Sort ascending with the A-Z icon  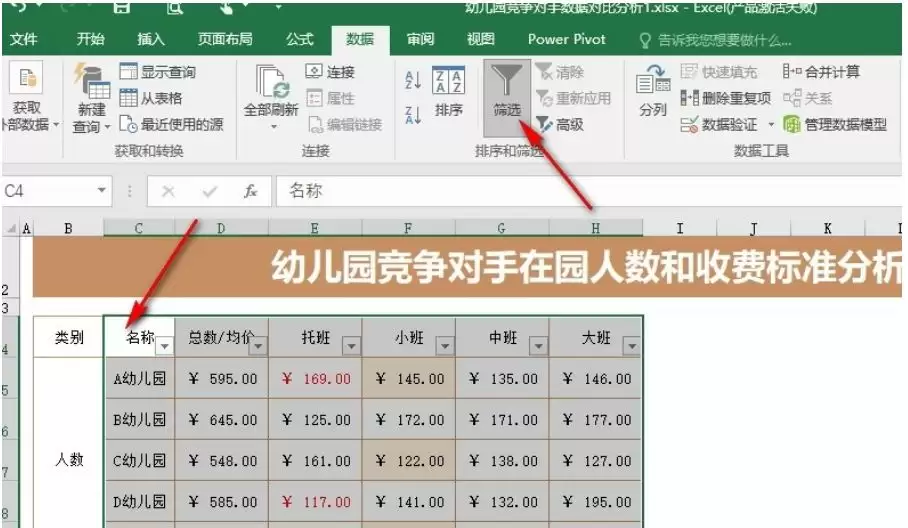pos(413,80)
